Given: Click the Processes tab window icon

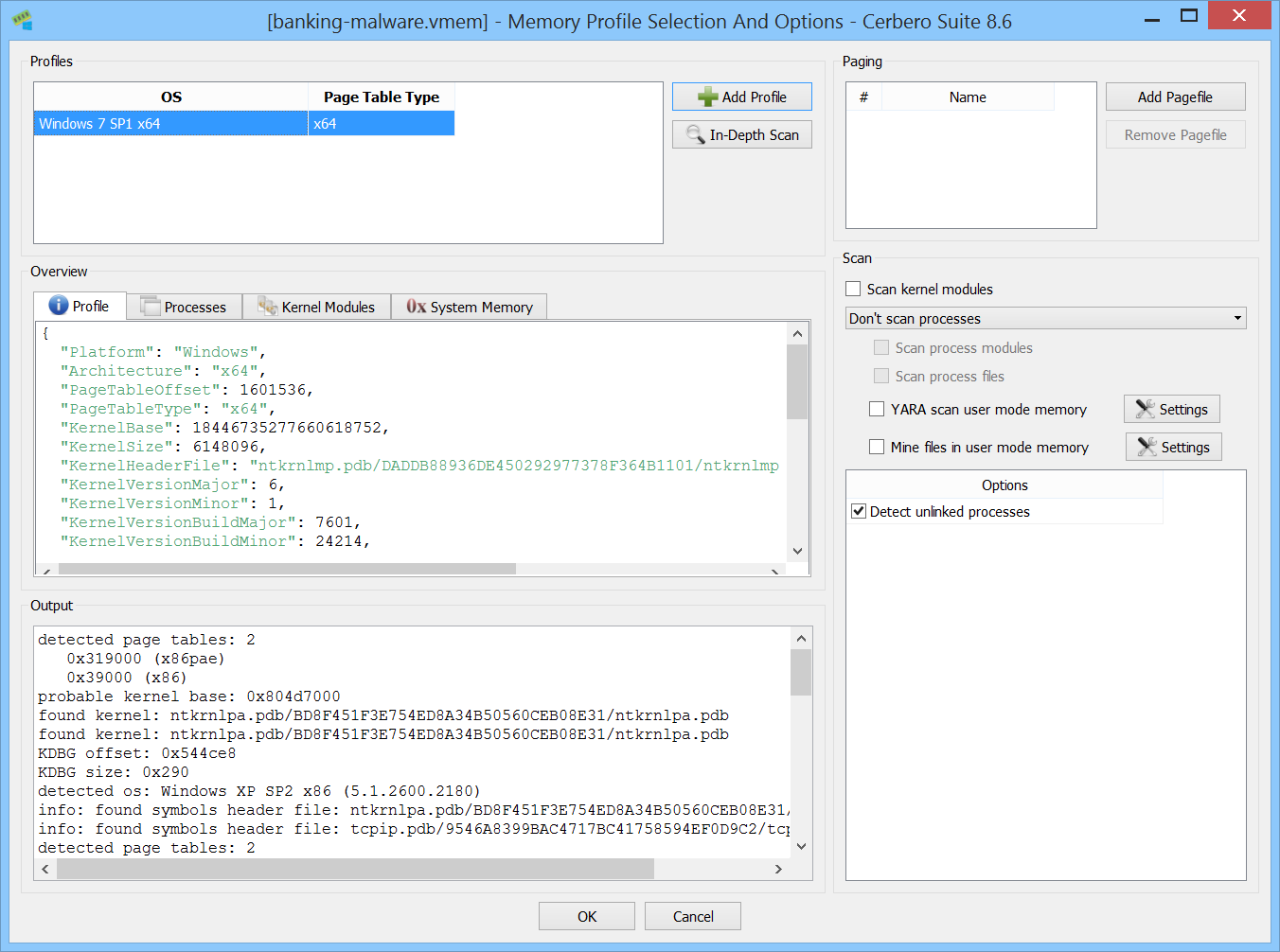Looking at the screenshot, I should 151,306.
